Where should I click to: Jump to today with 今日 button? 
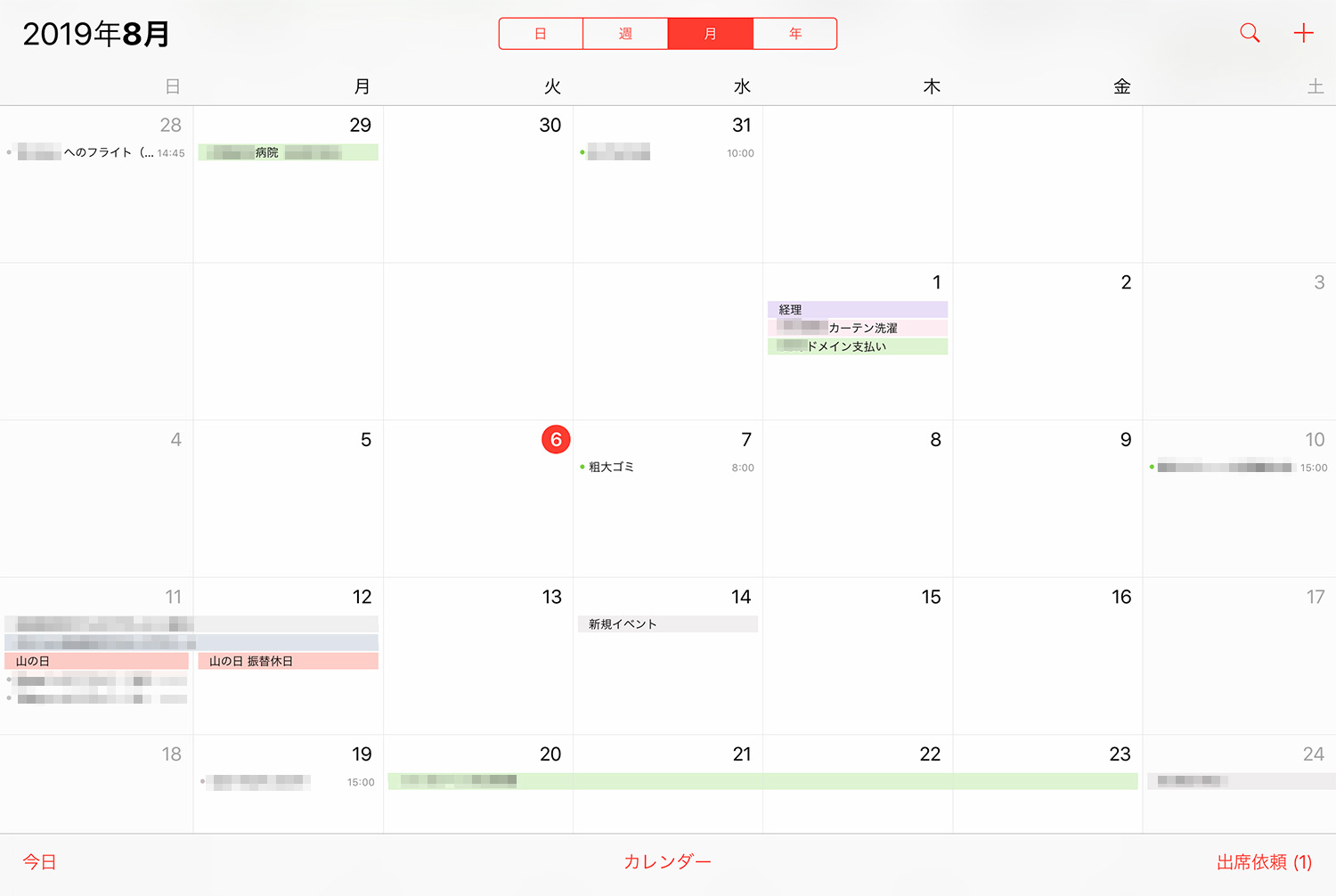coord(40,862)
